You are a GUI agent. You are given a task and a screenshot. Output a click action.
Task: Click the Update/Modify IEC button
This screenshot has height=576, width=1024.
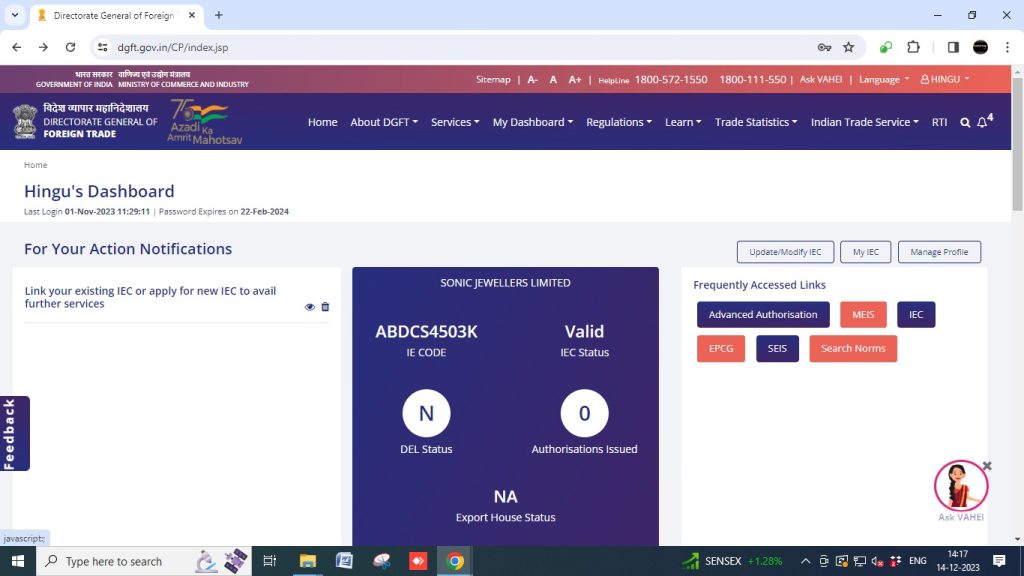pyautogui.click(x=785, y=252)
